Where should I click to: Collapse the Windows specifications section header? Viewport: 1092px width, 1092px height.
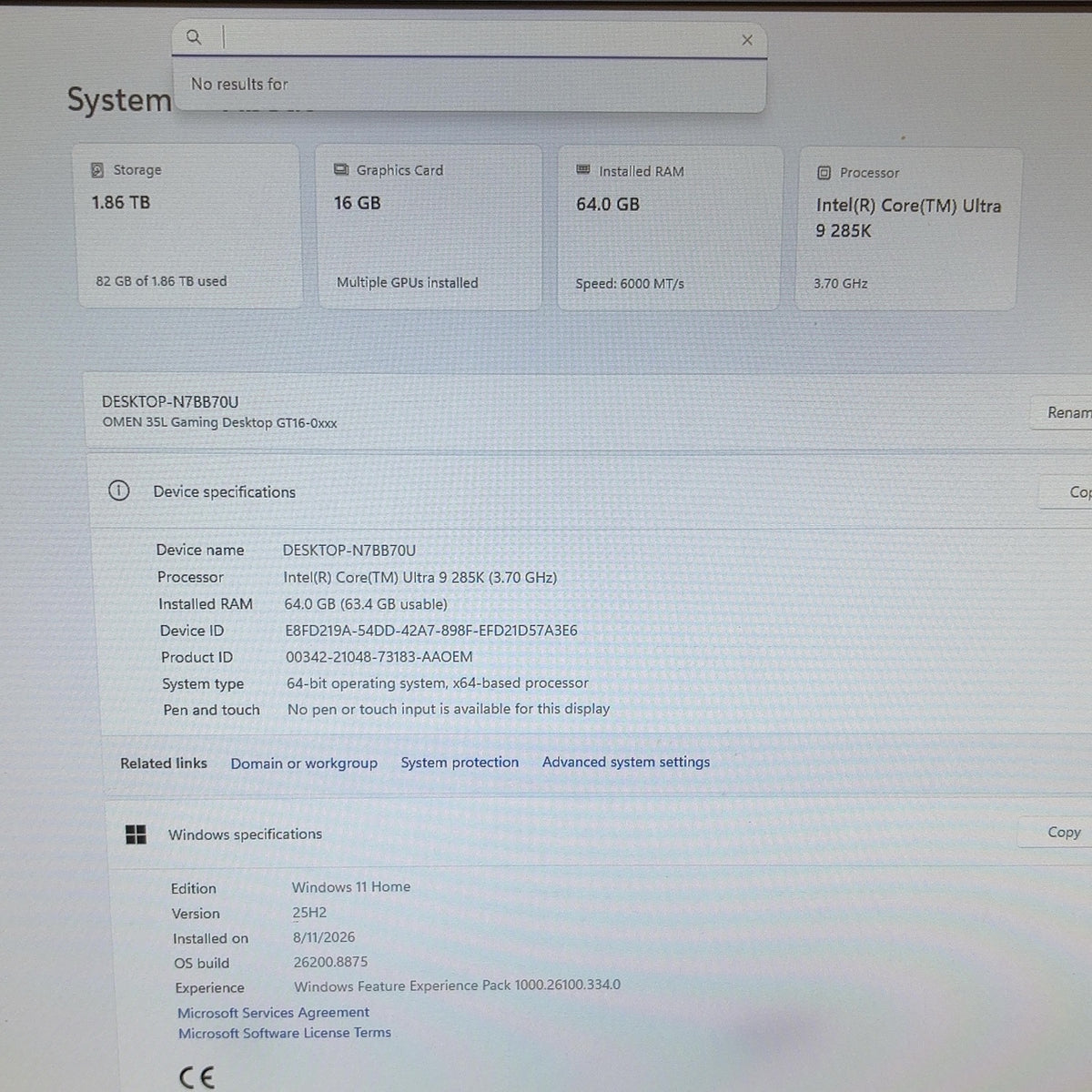(597, 834)
